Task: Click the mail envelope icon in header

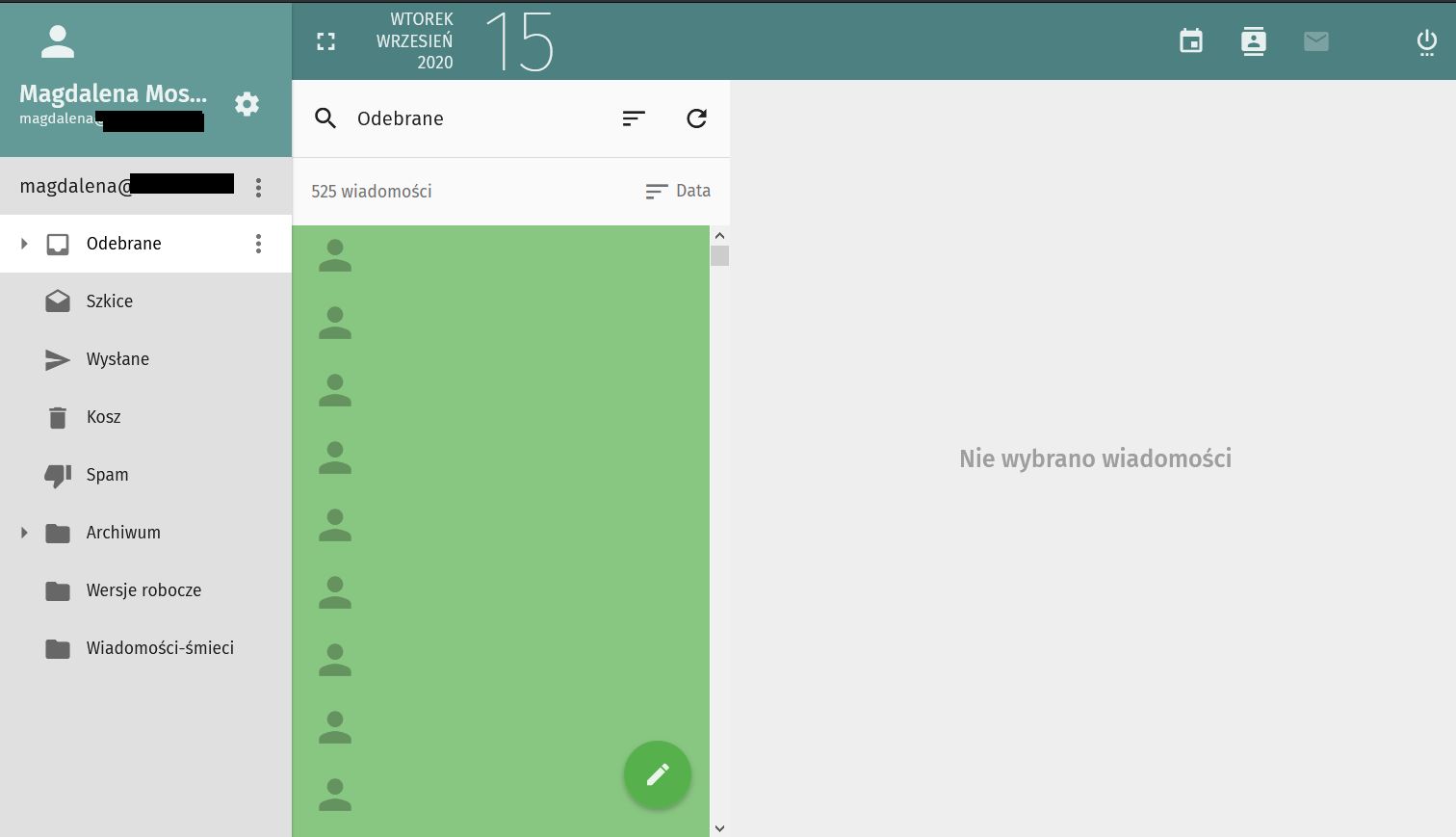Action: [1315, 41]
